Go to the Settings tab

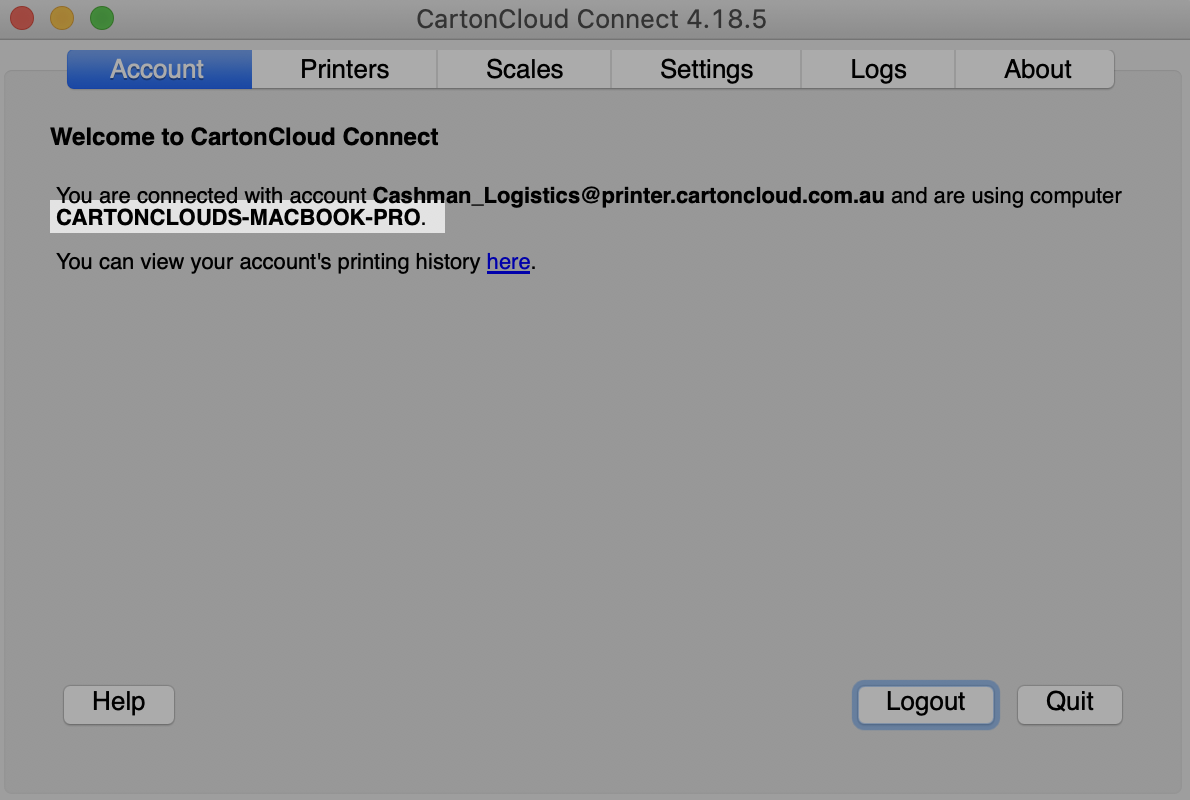click(706, 69)
